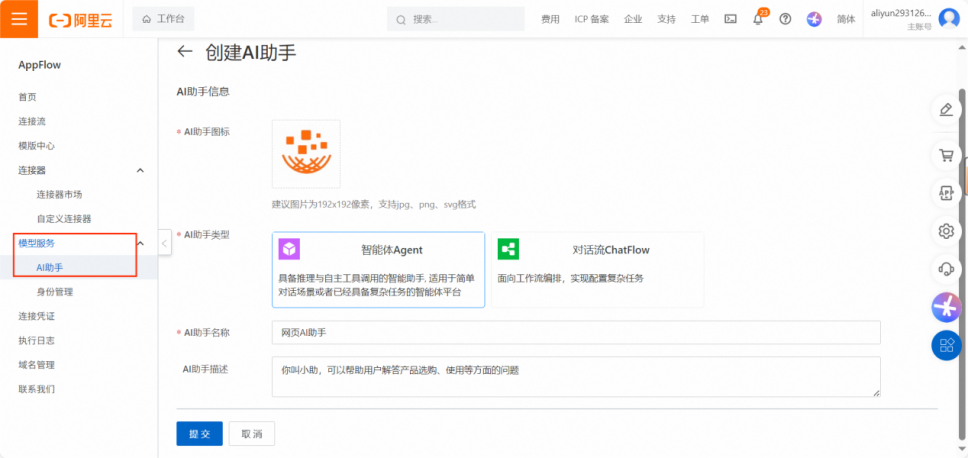The image size is (968, 458).
Task: Open the ICP 备案 menu
Action: click(x=591, y=19)
